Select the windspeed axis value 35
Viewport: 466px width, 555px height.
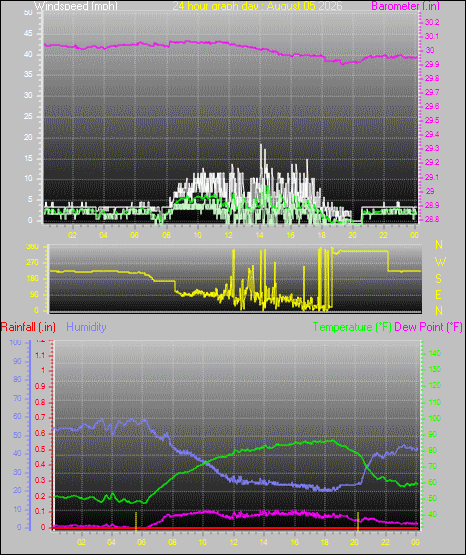(28, 75)
